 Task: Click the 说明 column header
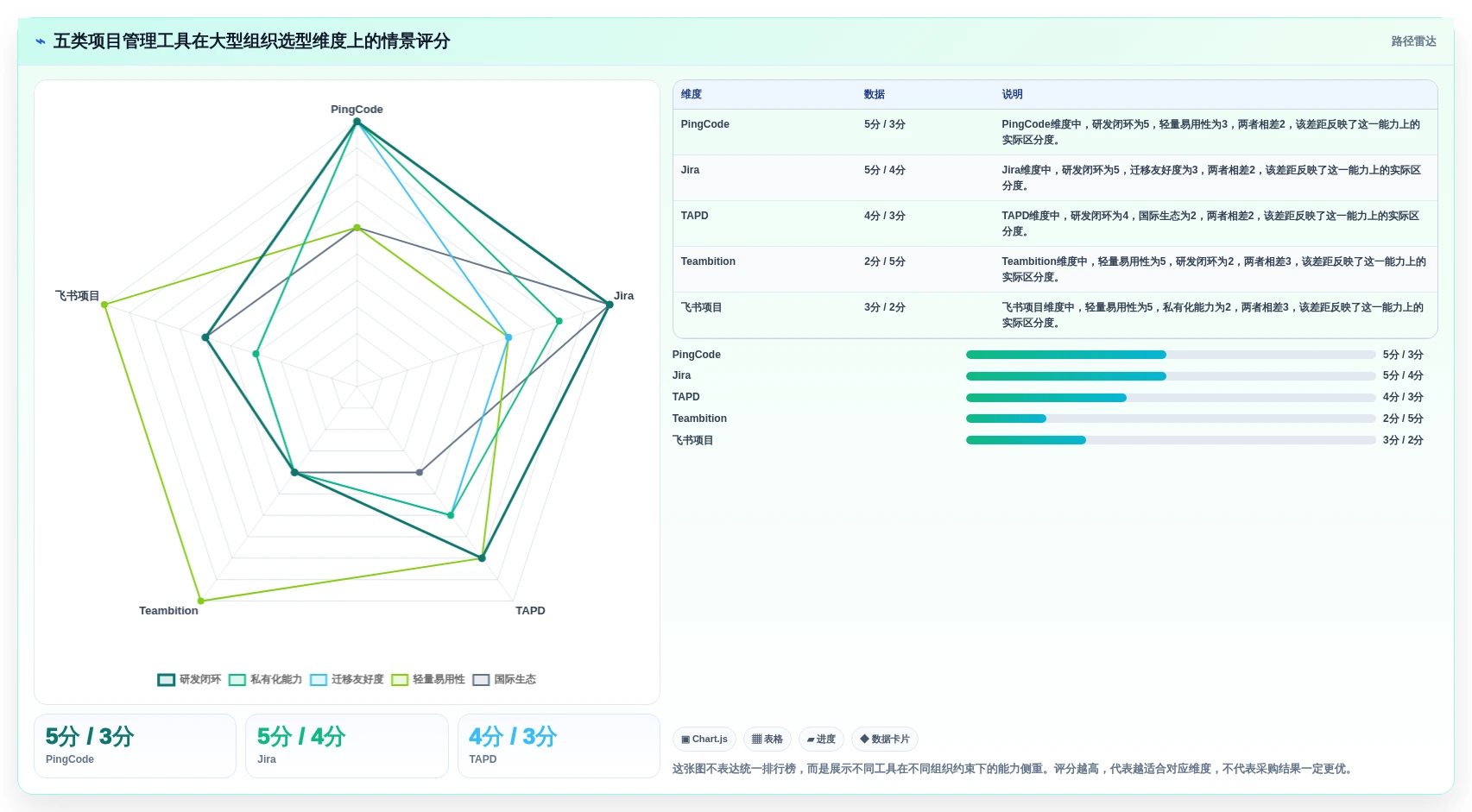tap(1013, 95)
